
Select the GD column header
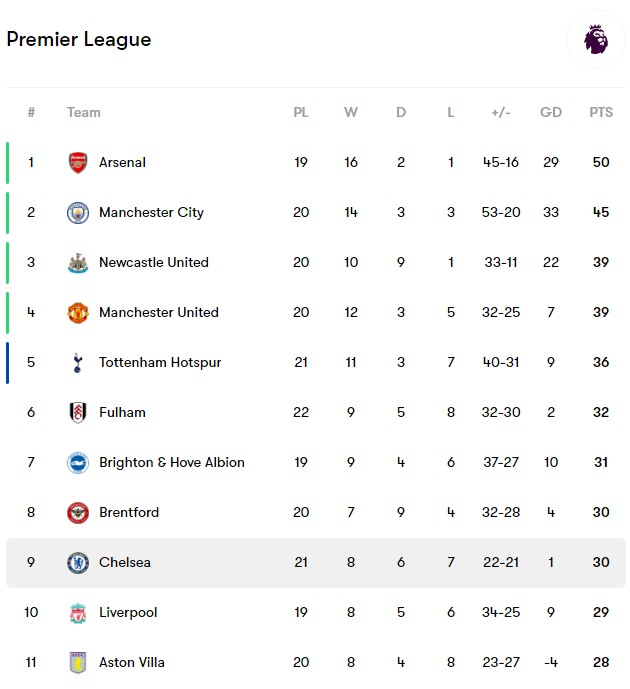pyautogui.click(x=550, y=112)
